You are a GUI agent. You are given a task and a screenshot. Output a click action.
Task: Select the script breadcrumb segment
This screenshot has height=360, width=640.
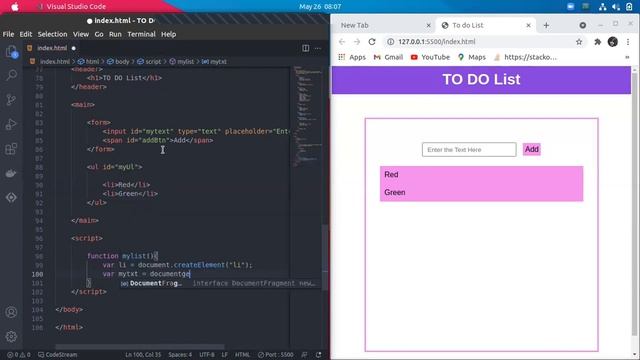coord(149,62)
